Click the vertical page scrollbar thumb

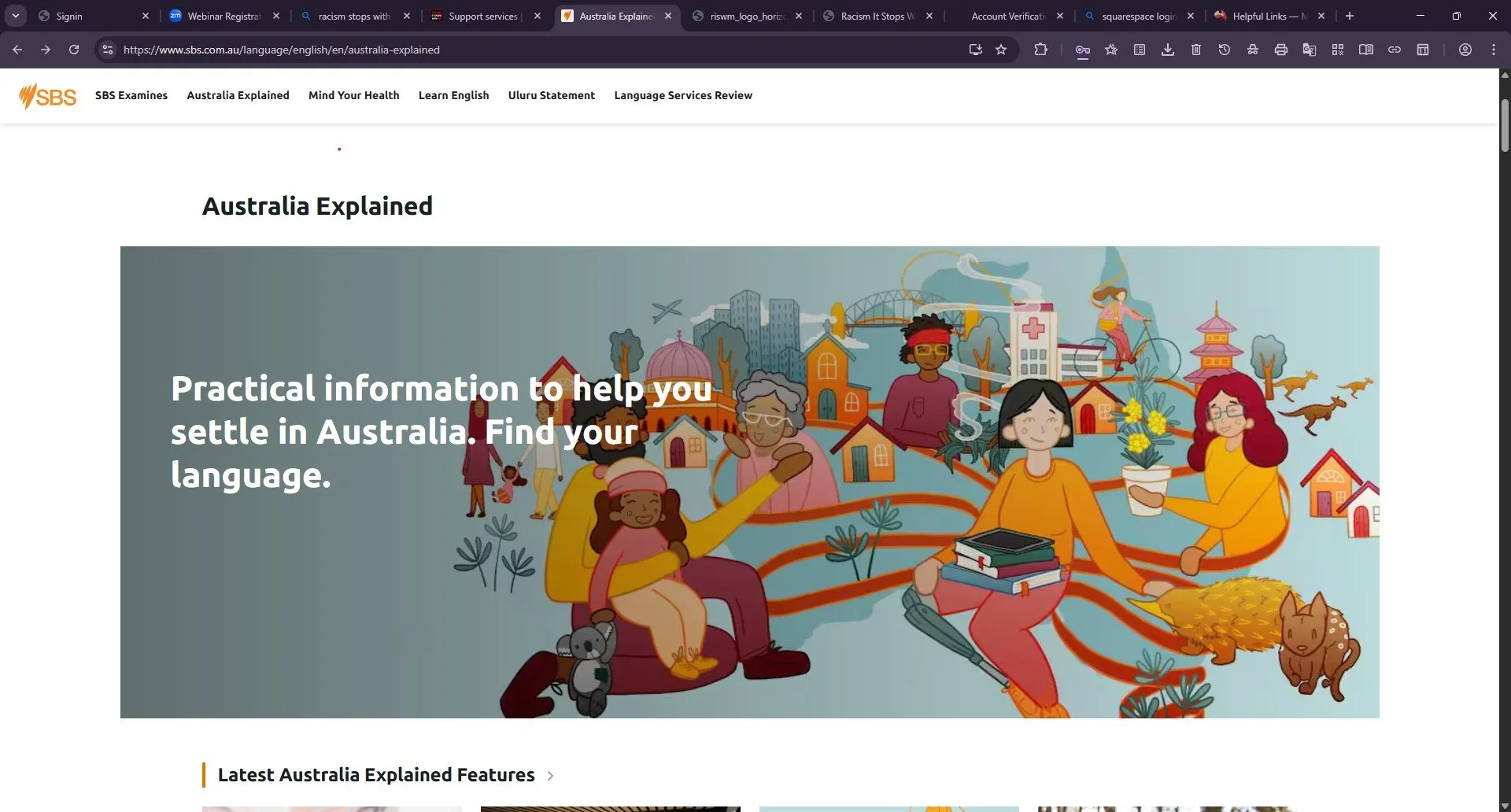click(1505, 126)
